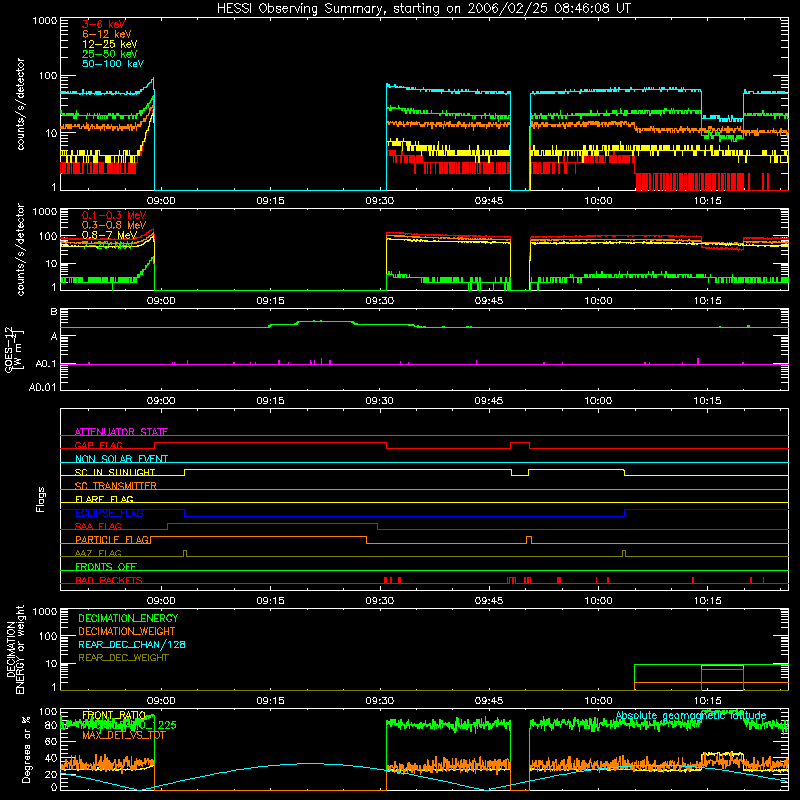This screenshot has height=800, width=800.
Task: Select the FRONTS_OFF flag label
Action: point(106,567)
